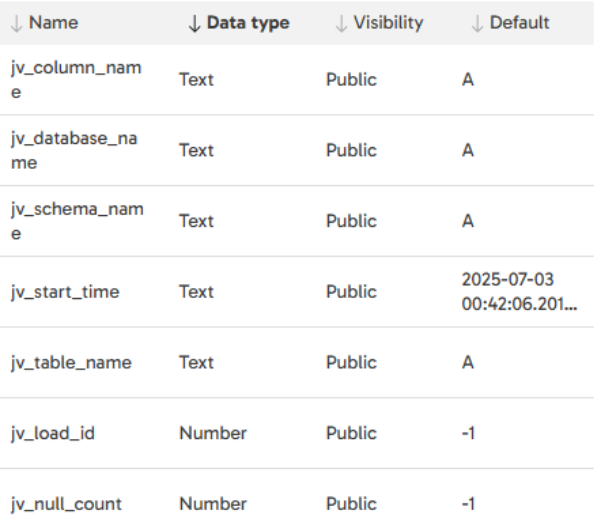Sort by the Default column label

[519, 23]
